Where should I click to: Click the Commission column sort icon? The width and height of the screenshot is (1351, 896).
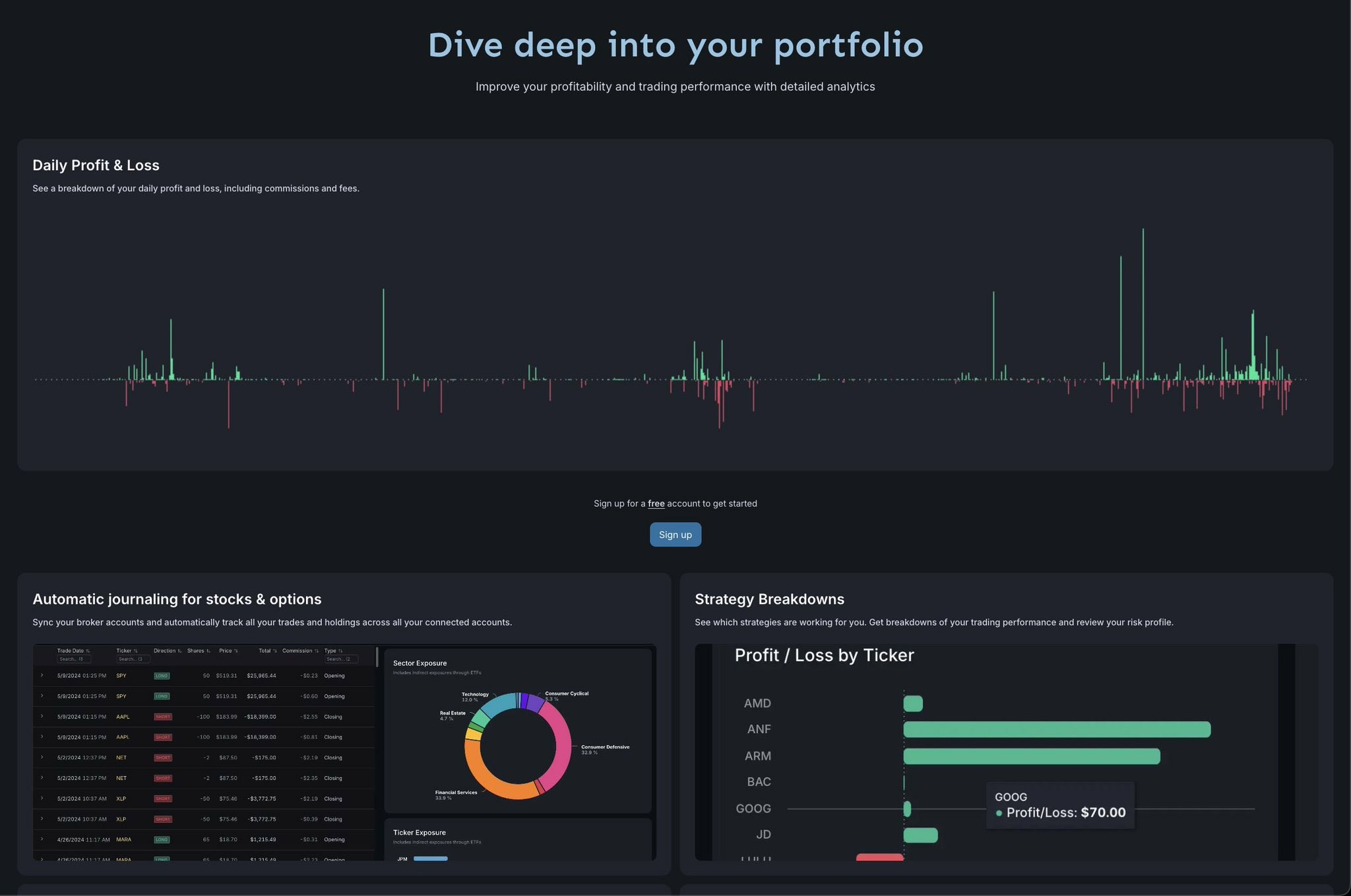317,651
